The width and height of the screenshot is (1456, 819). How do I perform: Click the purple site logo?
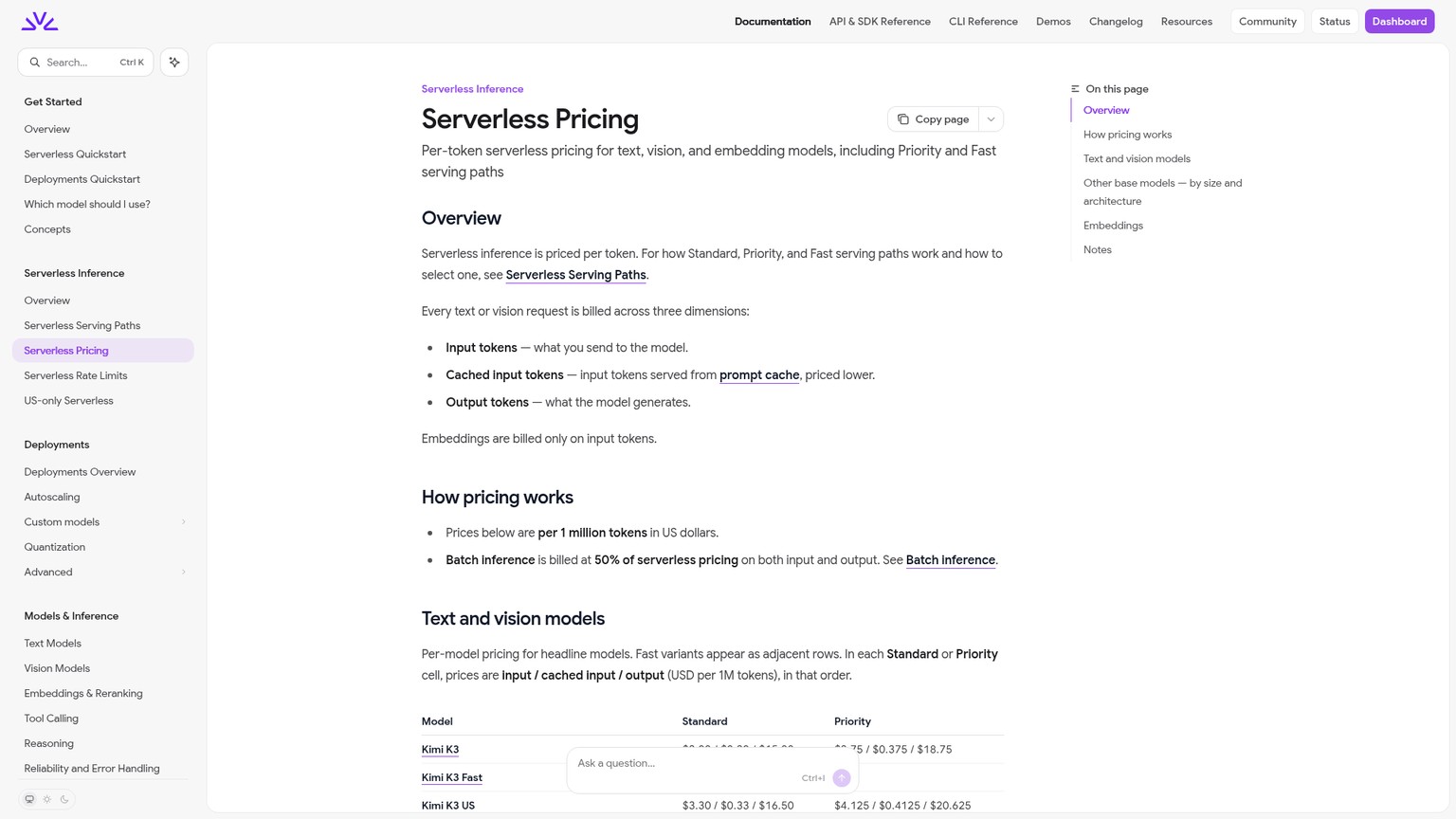click(x=40, y=21)
